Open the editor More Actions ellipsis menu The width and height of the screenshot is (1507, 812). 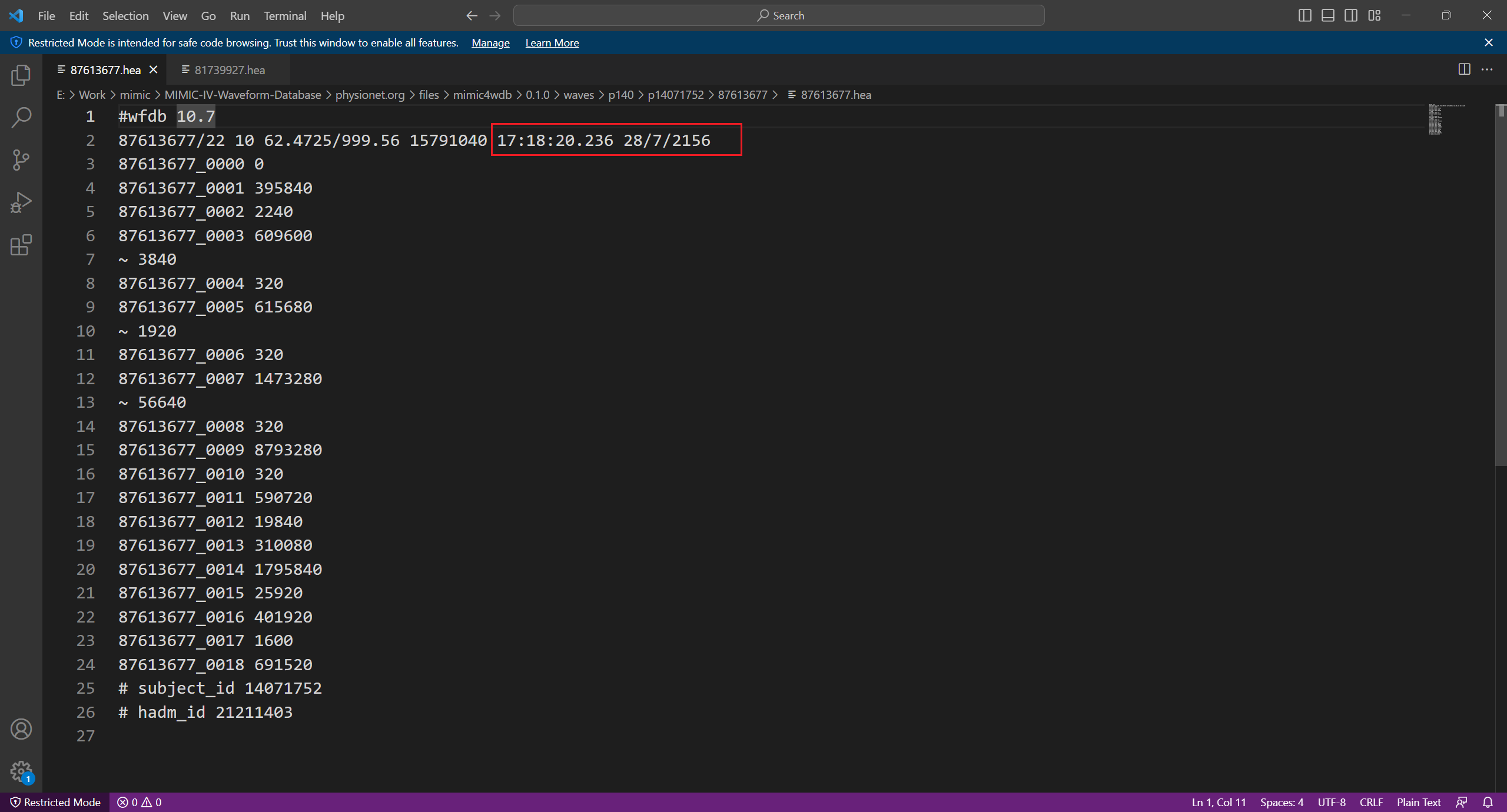coord(1487,69)
